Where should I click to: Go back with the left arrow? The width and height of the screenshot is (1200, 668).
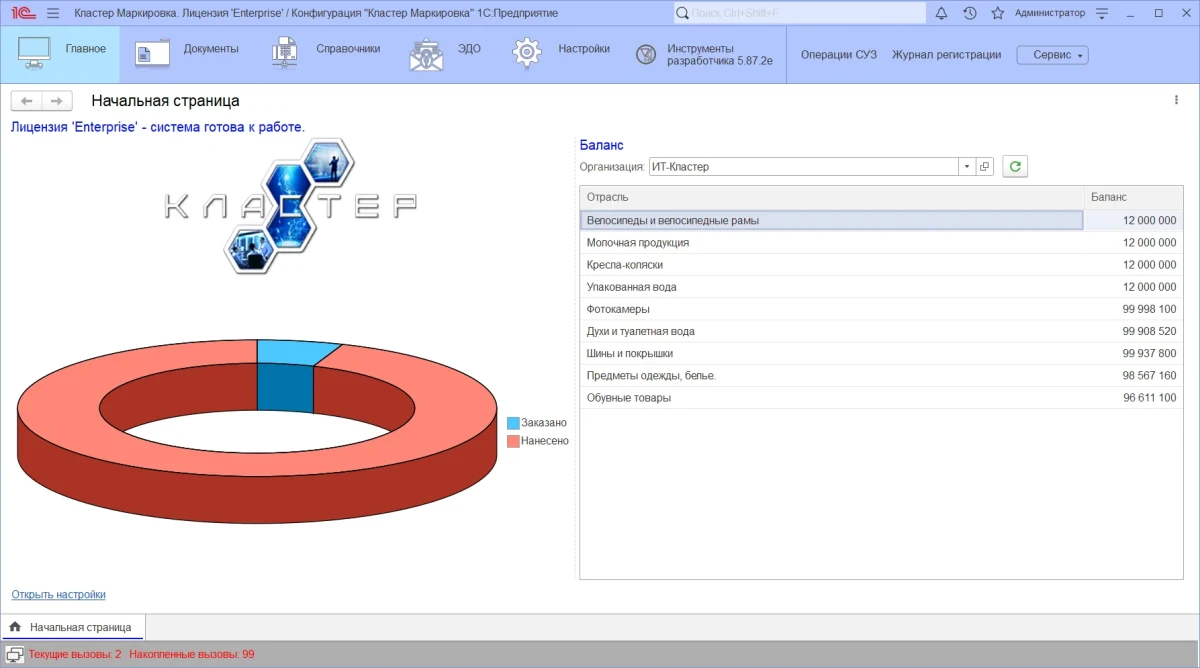(27, 101)
